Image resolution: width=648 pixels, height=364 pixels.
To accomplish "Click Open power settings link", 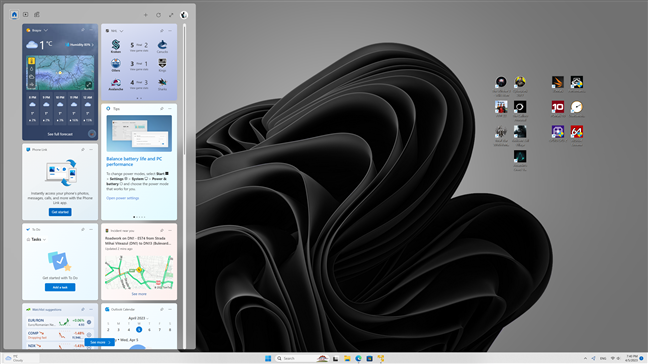I will click(122, 198).
